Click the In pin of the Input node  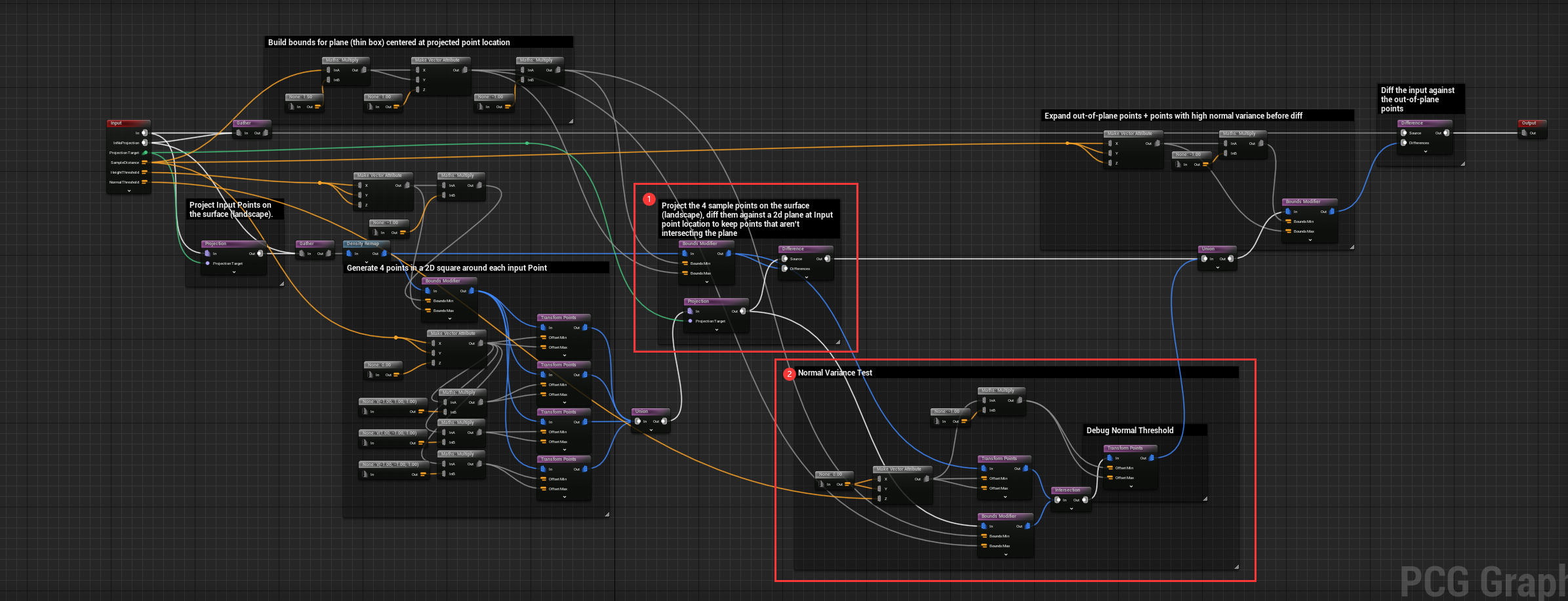(144, 133)
